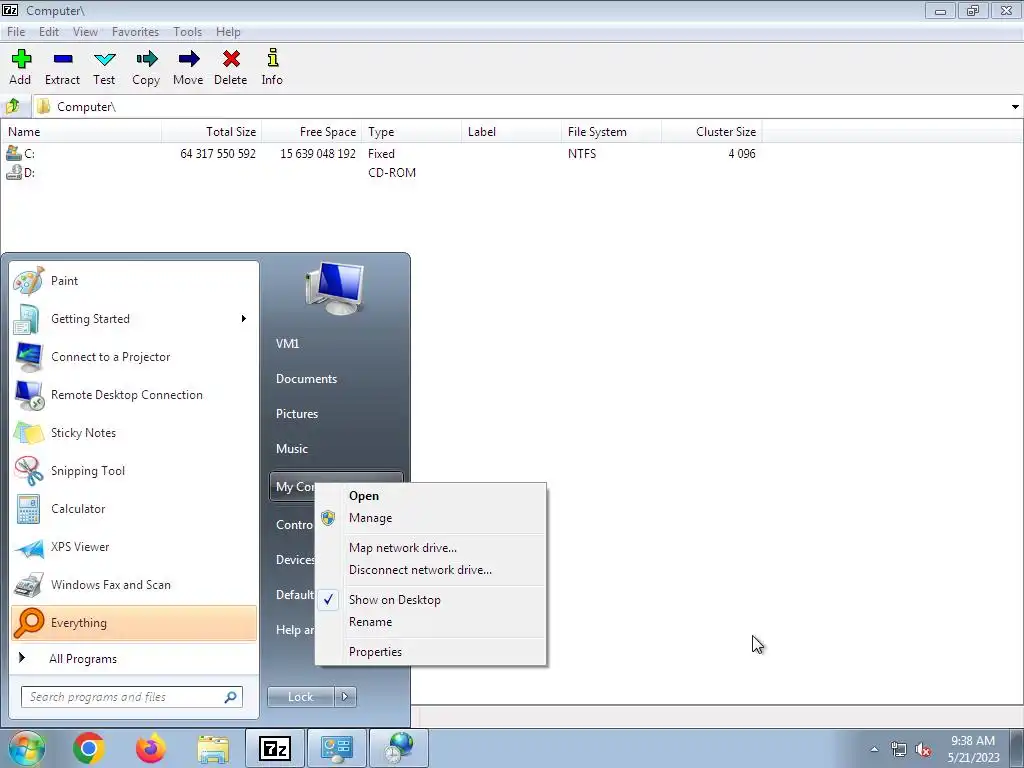
Task: Hit the red Delete X icon
Action: point(231,59)
